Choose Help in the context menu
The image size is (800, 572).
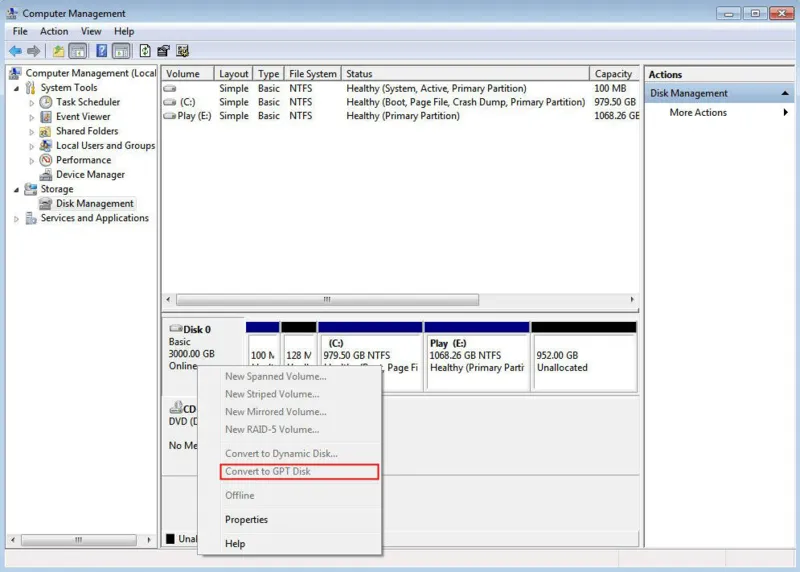click(235, 544)
